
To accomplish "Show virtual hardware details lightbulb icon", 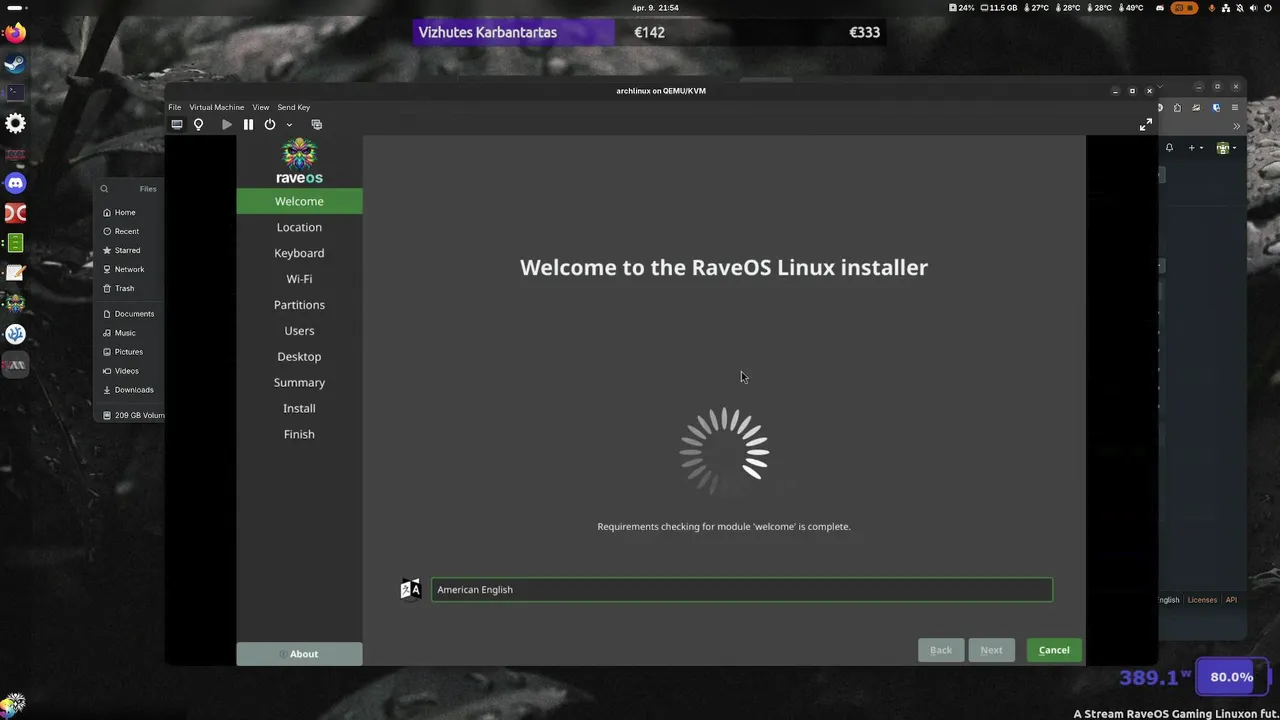I will point(198,125).
